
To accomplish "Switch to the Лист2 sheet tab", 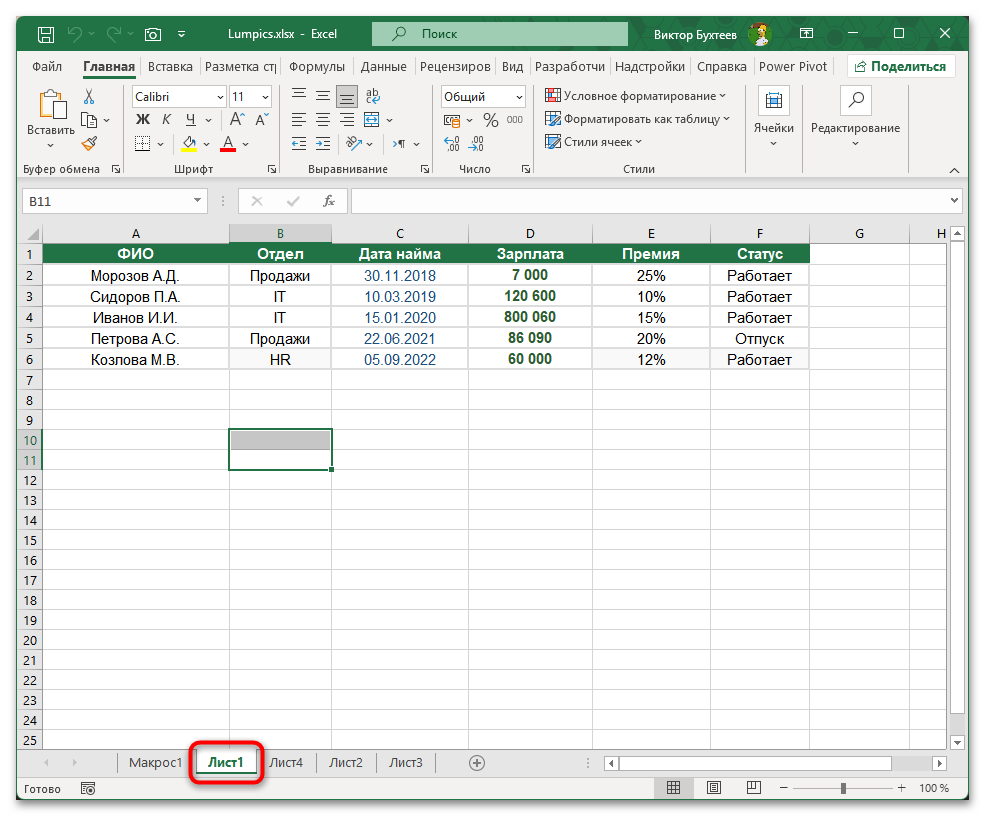I will (345, 761).
